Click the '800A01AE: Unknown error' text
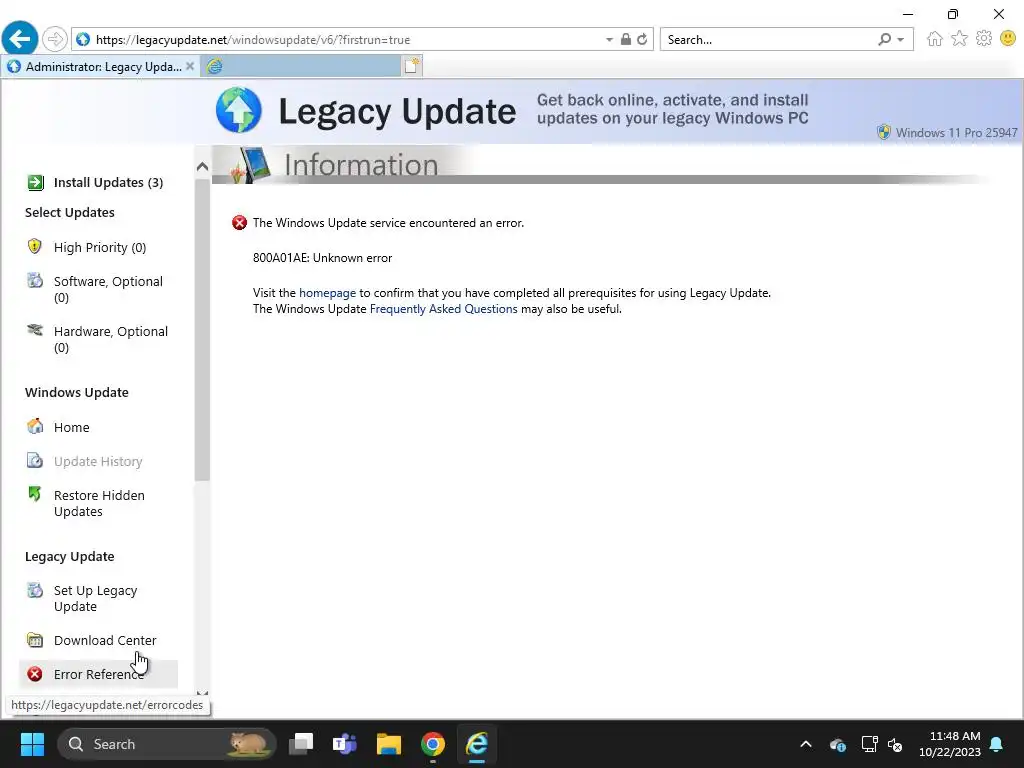The height and width of the screenshot is (768, 1024). point(323,258)
